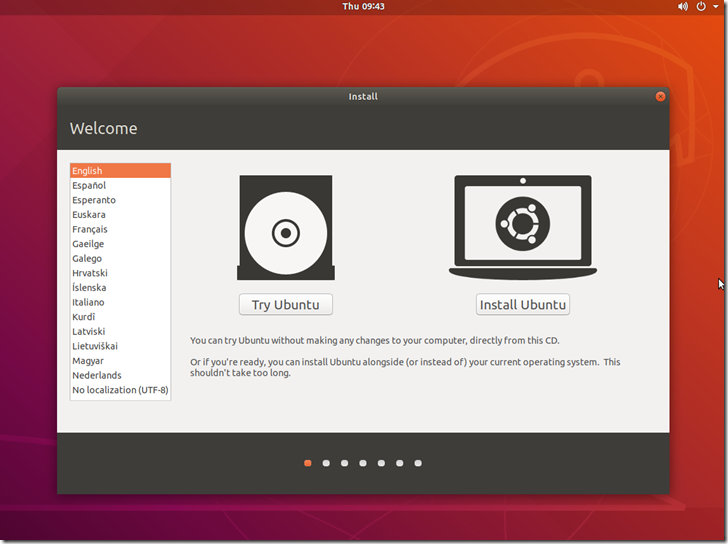The height and width of the screenshot is (544, 728).
Task: Select Gaeilge in the language list
Action: 120,244
